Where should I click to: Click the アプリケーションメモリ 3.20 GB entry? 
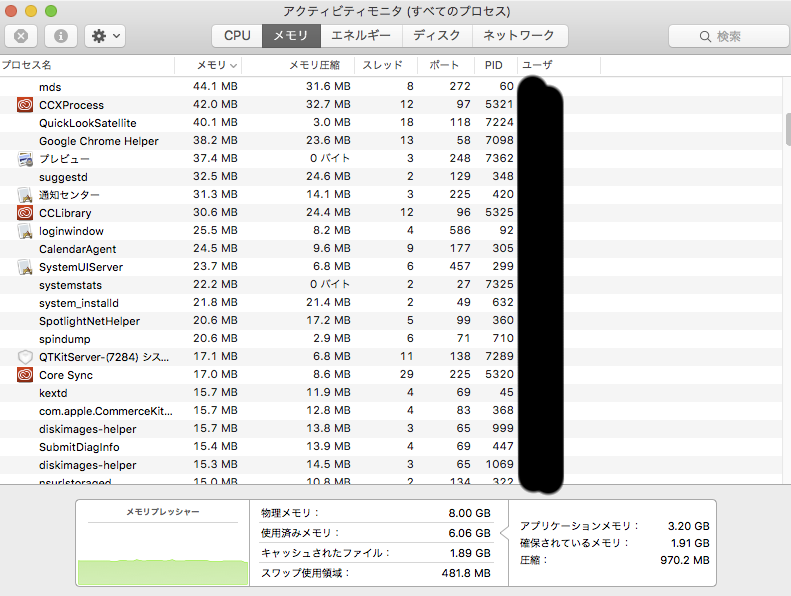(x=614, y=526)
